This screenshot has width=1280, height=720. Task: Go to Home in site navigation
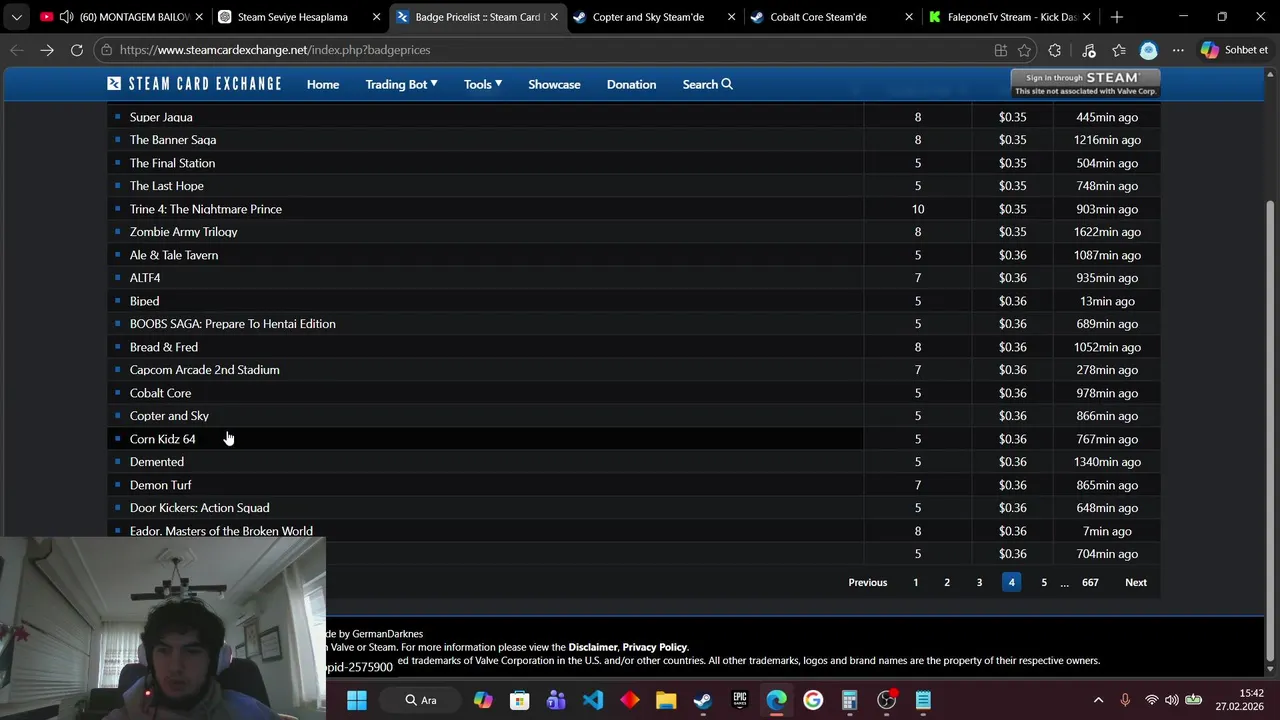(323, 84)
